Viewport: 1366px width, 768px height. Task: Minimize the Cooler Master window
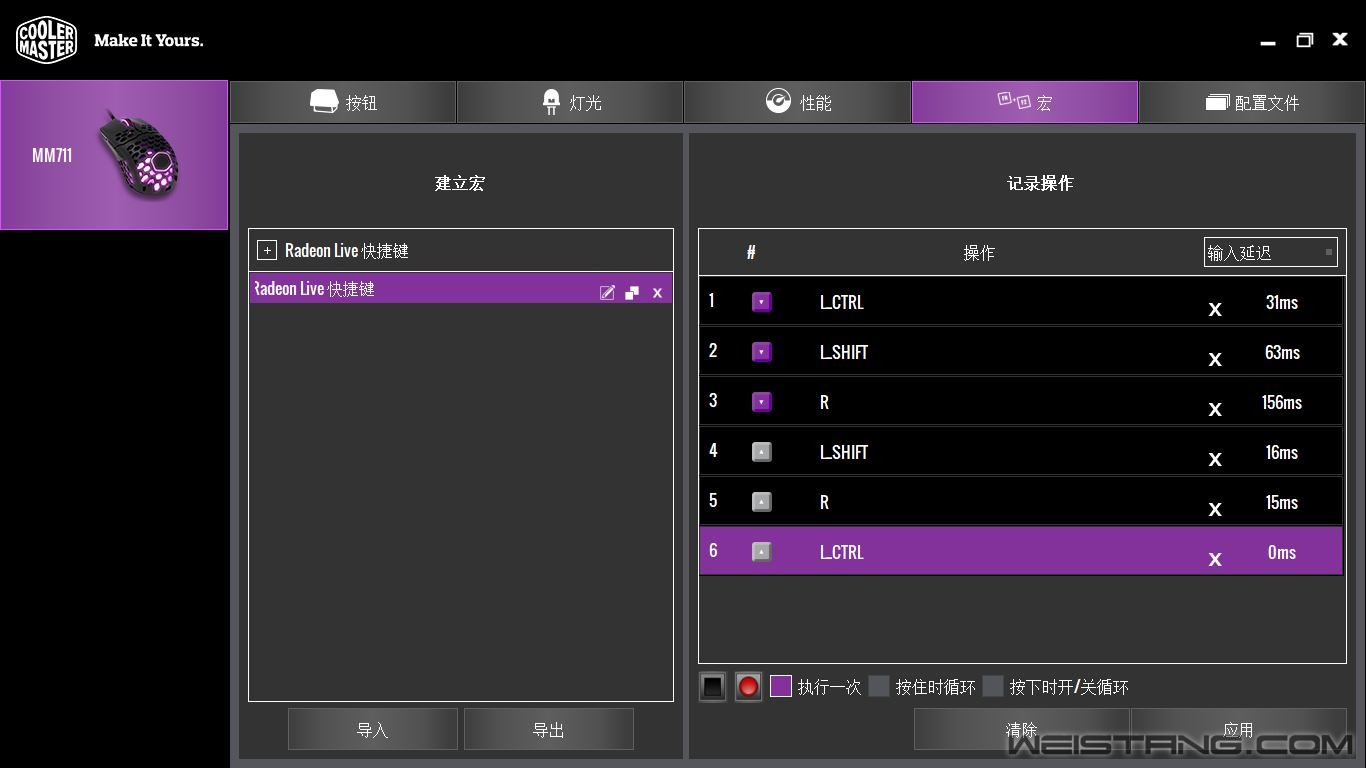[x=1268, y=42]
